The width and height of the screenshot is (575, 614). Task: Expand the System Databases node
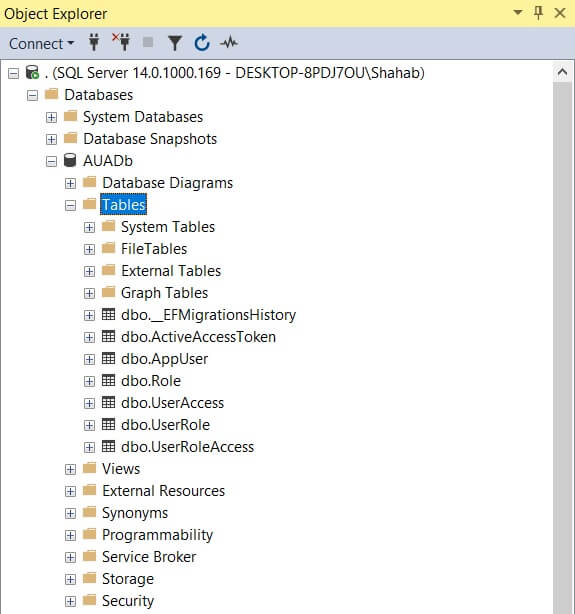click(x=51, y=117)
